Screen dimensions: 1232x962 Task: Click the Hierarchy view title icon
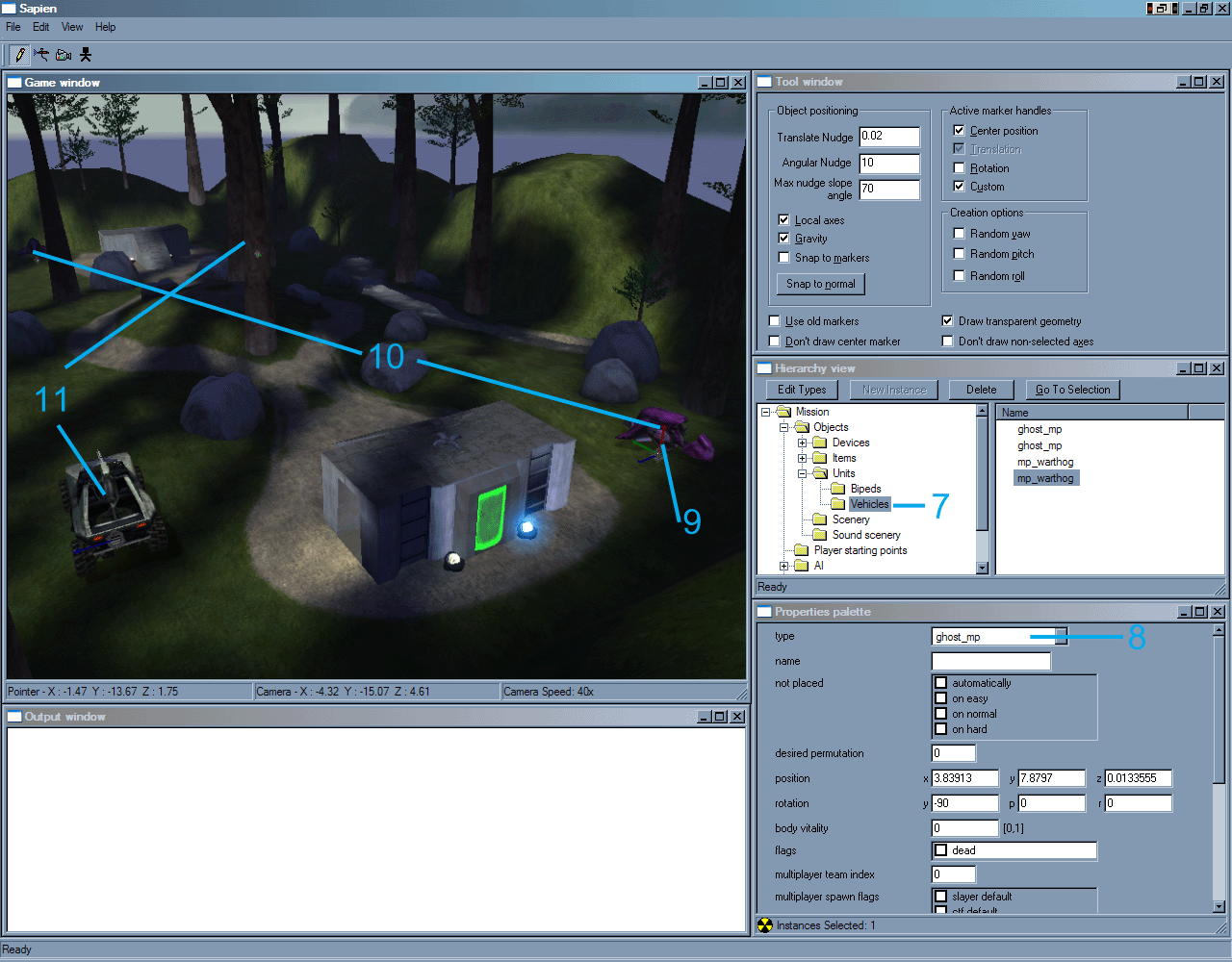point(764,368)
